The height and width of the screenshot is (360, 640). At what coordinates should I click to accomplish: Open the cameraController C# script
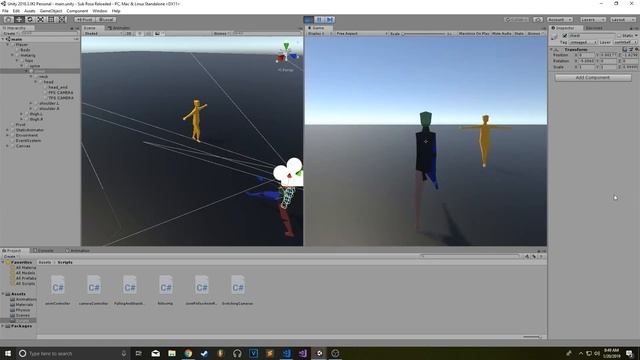[x=93, y=290]
